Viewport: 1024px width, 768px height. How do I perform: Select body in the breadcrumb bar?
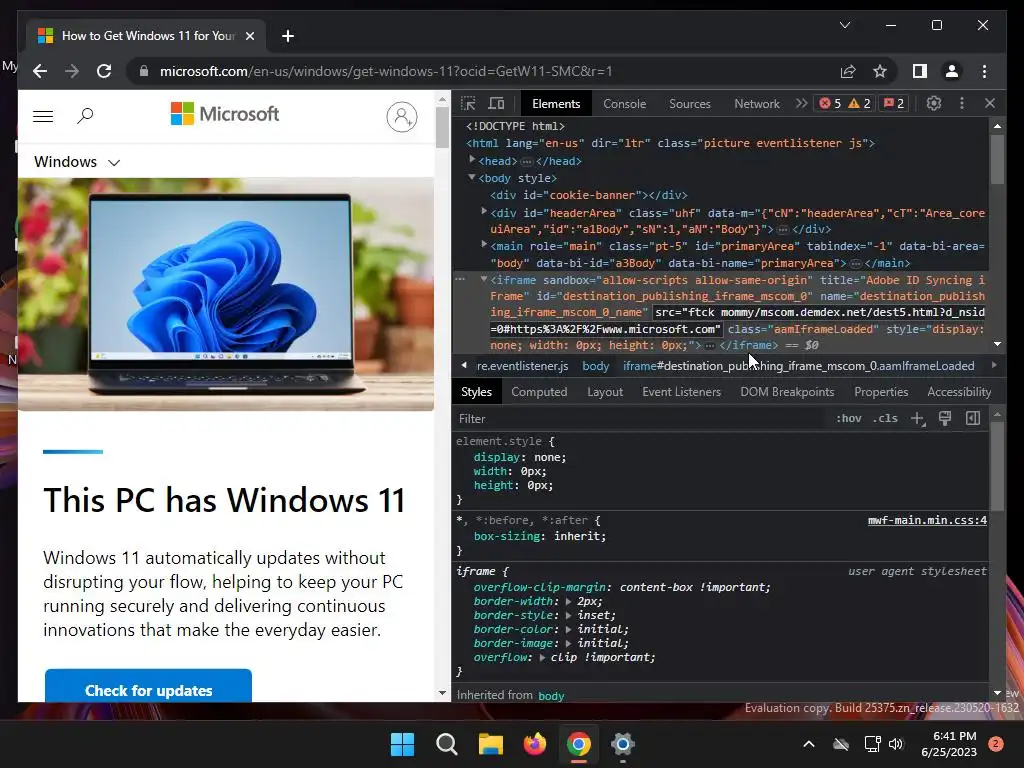(596, 366)
